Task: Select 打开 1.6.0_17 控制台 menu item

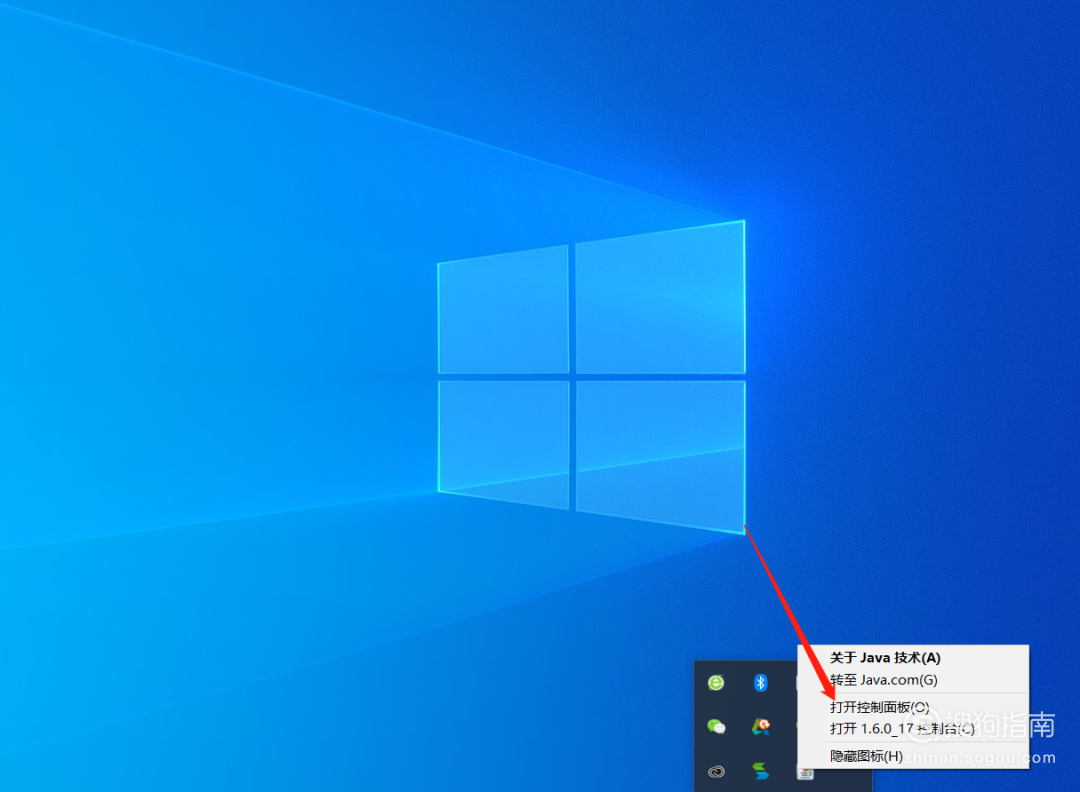Action: tap(913, 729)
